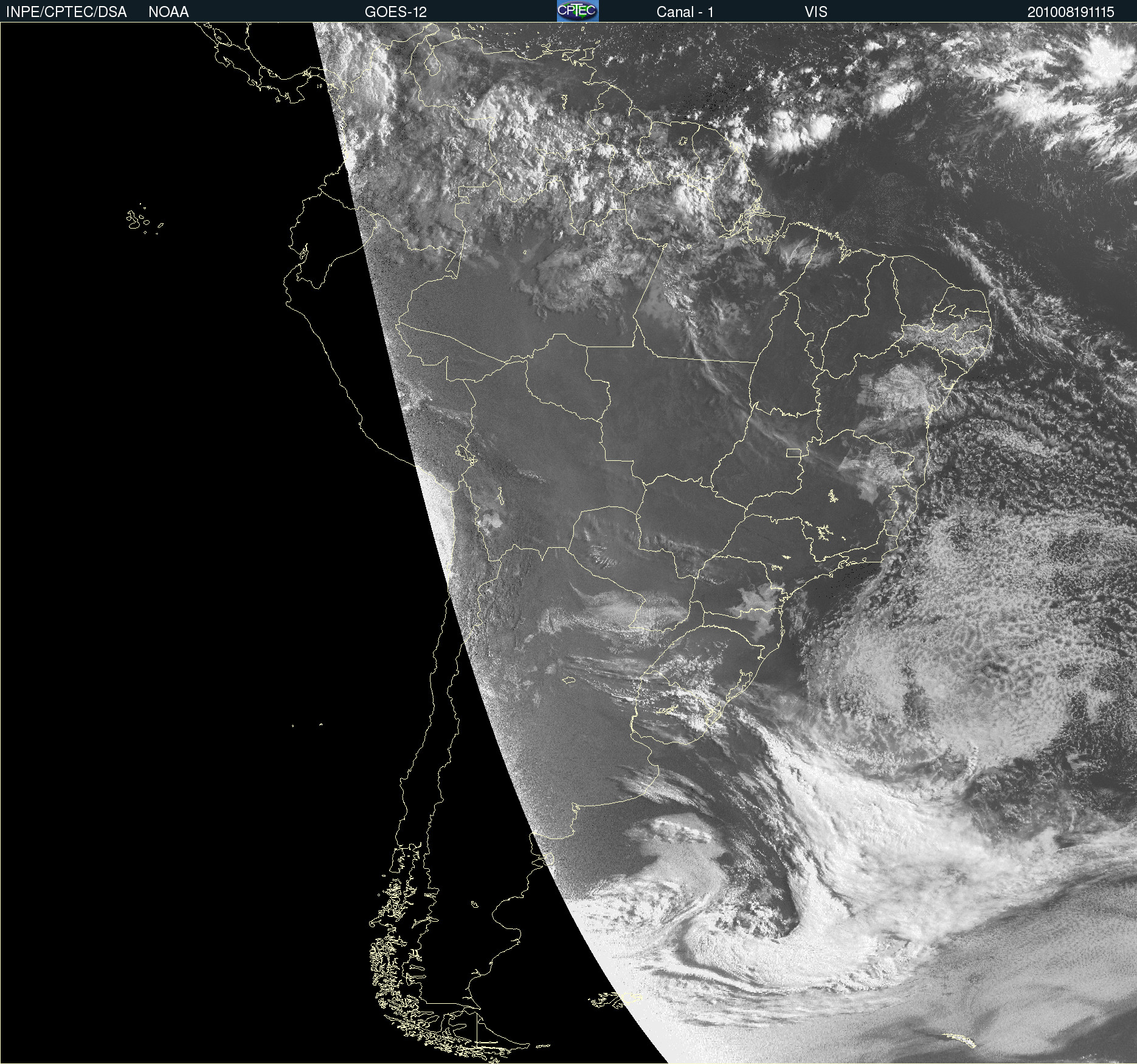
Task: Click the VIS label in the header
Action: click(x=816, y=12)
